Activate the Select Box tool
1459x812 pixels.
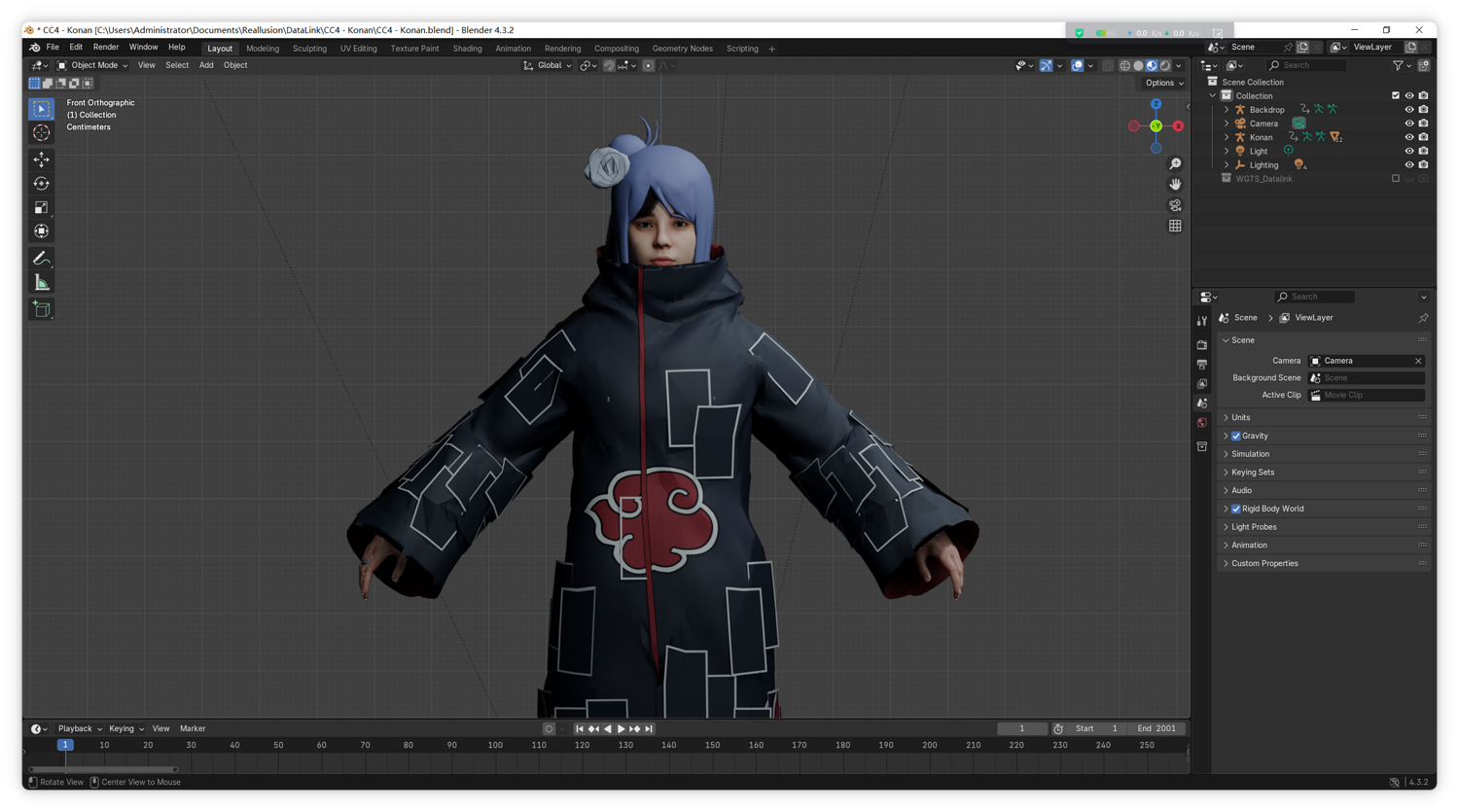click(41, 109)
